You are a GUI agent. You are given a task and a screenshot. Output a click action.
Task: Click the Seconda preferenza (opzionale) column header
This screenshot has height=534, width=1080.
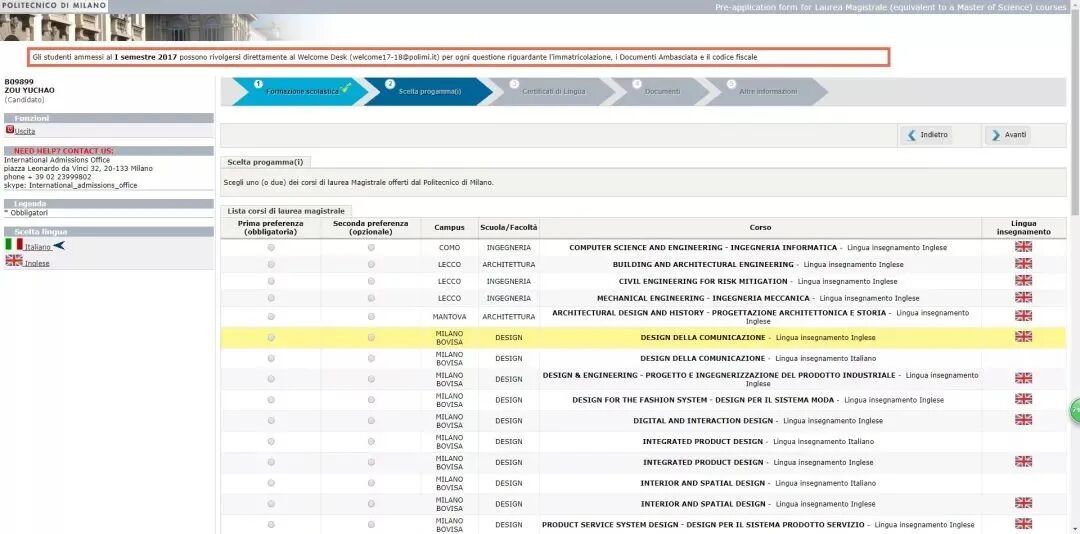[x=371, y=228]
